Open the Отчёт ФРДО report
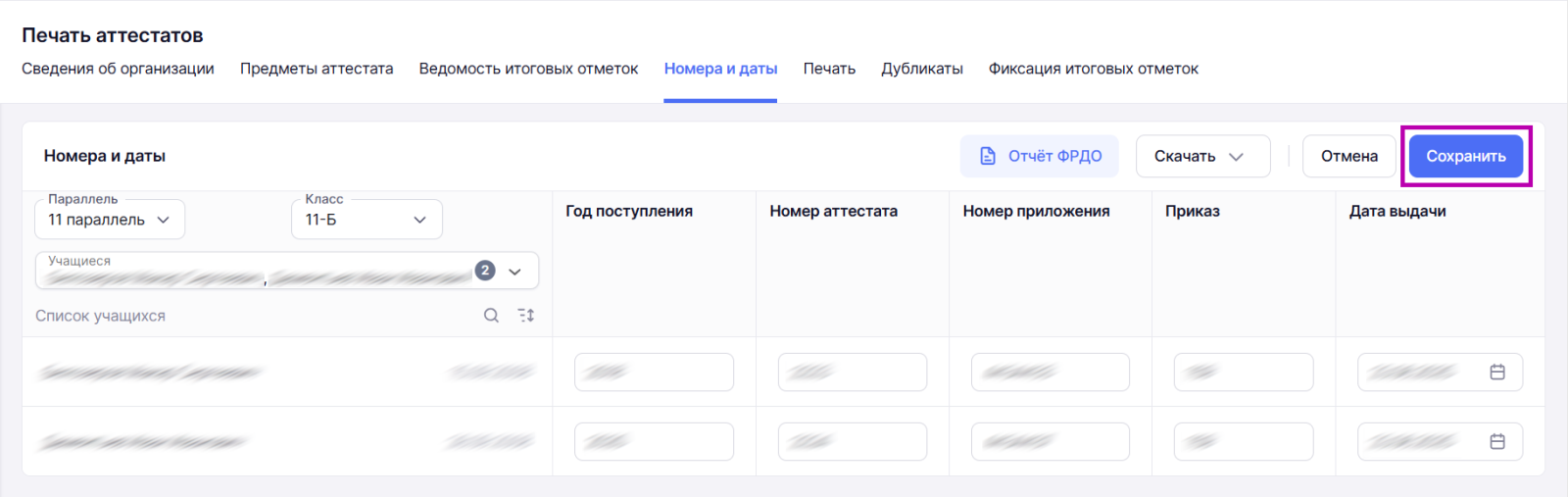This screenshot has width=1568, height=497. 1039,156
